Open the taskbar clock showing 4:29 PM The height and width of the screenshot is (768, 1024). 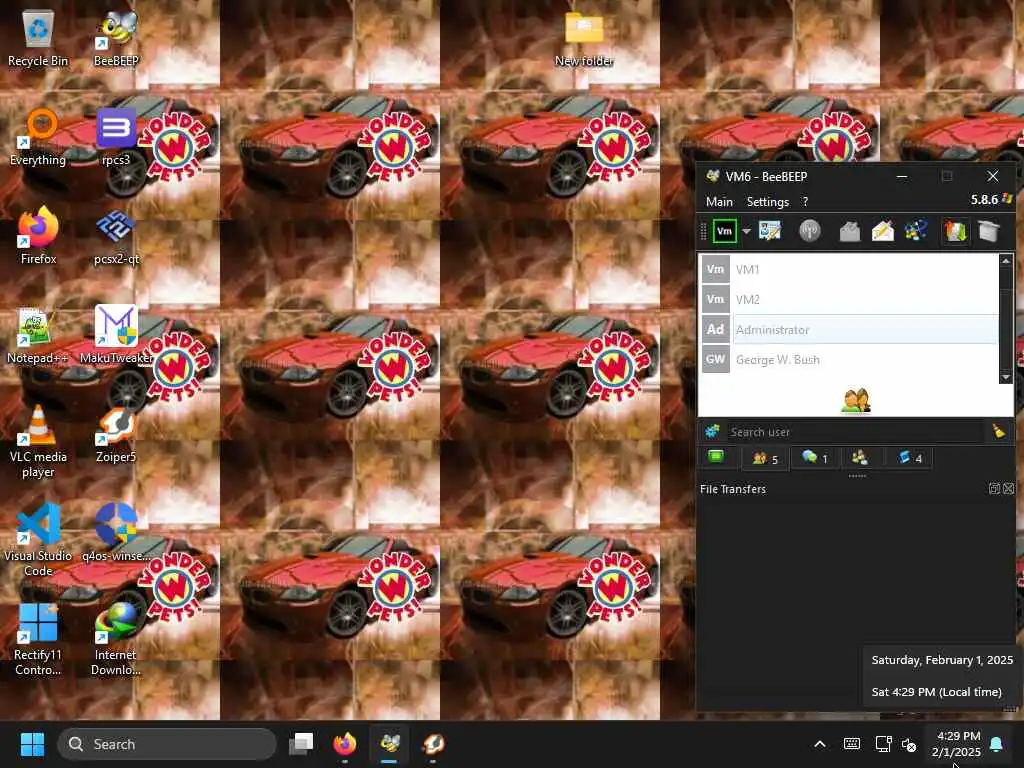(957, 744)
